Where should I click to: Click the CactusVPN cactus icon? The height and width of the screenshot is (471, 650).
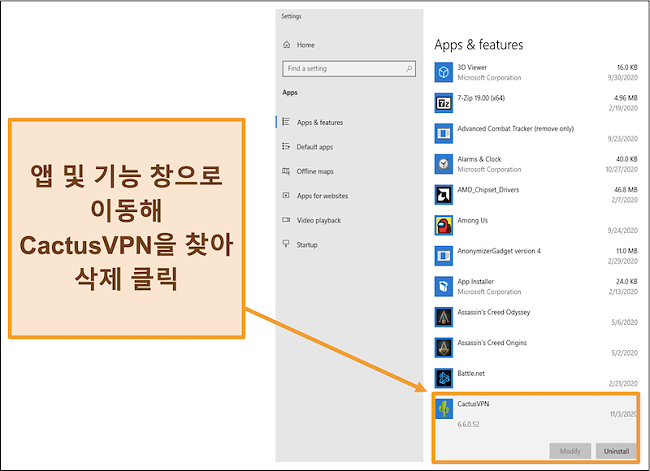444,409
